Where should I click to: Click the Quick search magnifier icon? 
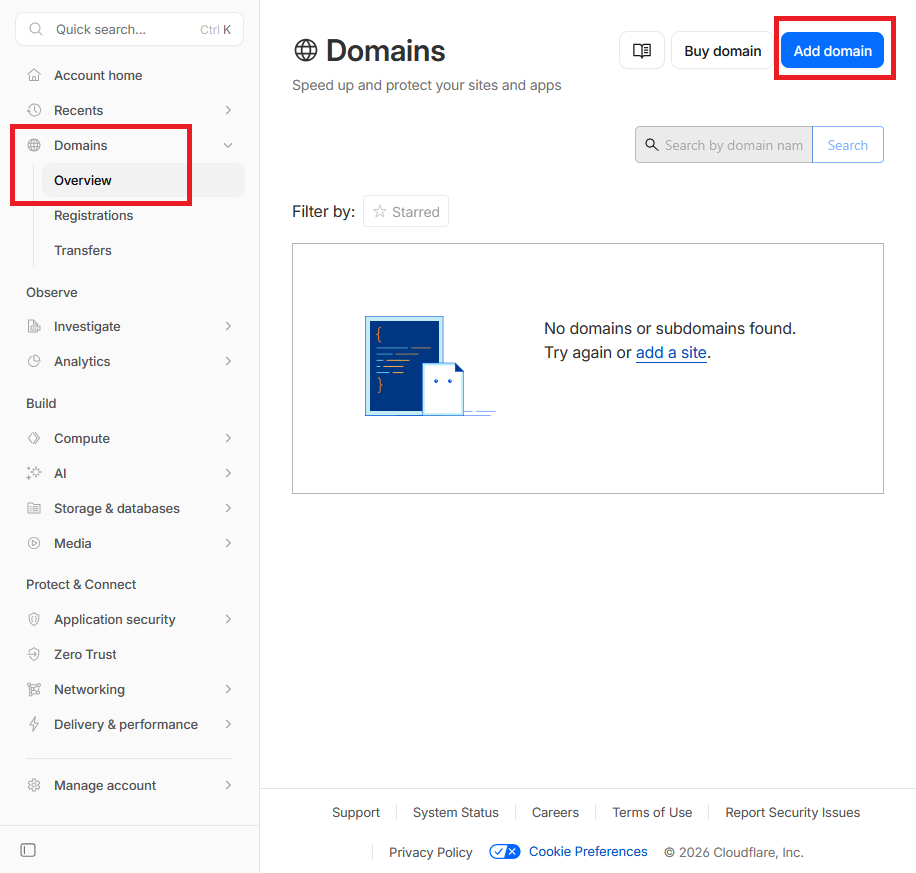pos(36,29)
